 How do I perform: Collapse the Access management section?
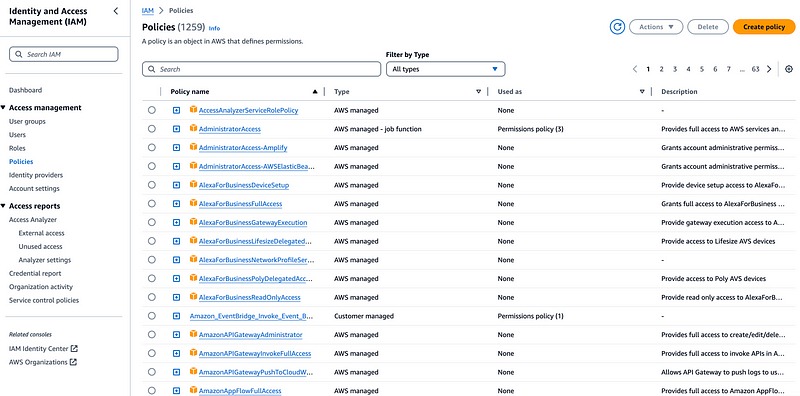pos(4,108)
